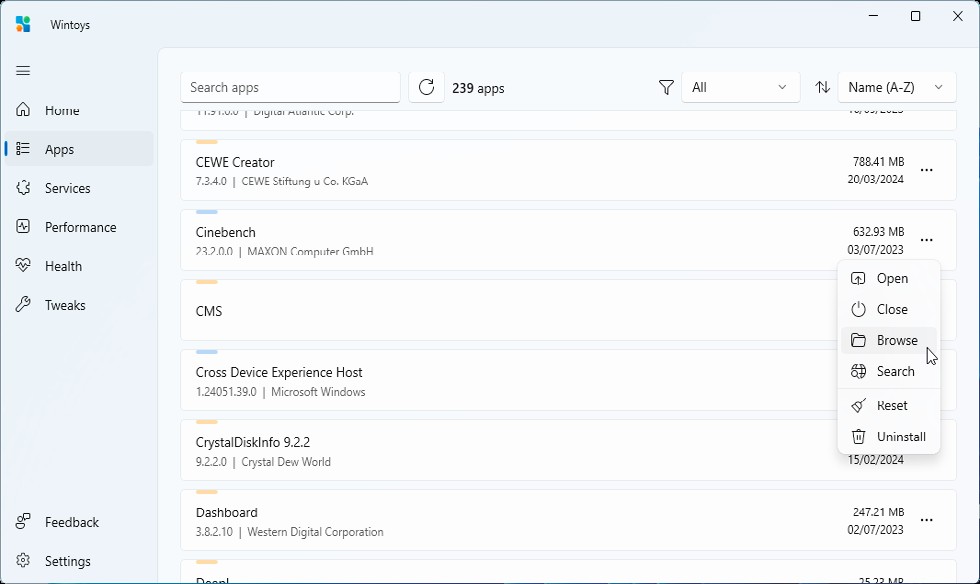Toggle the hamburger navigation menu
The width and height of the screenshot is (980, 584).
23,71
